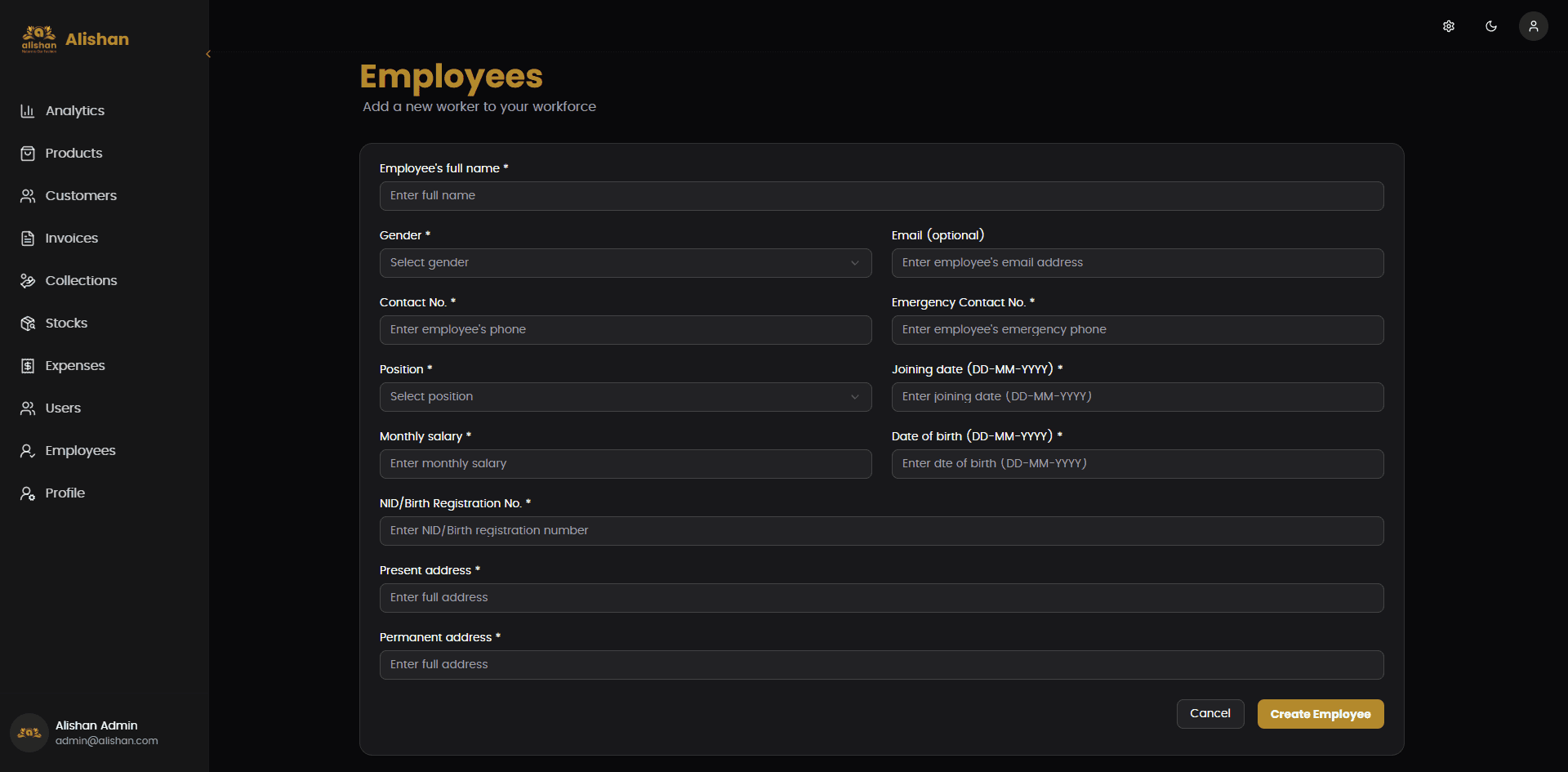The height and width of the screenshot is (772, 1568).
Task: Open the user account avatar menu
Action: [x=1534, y=26]
